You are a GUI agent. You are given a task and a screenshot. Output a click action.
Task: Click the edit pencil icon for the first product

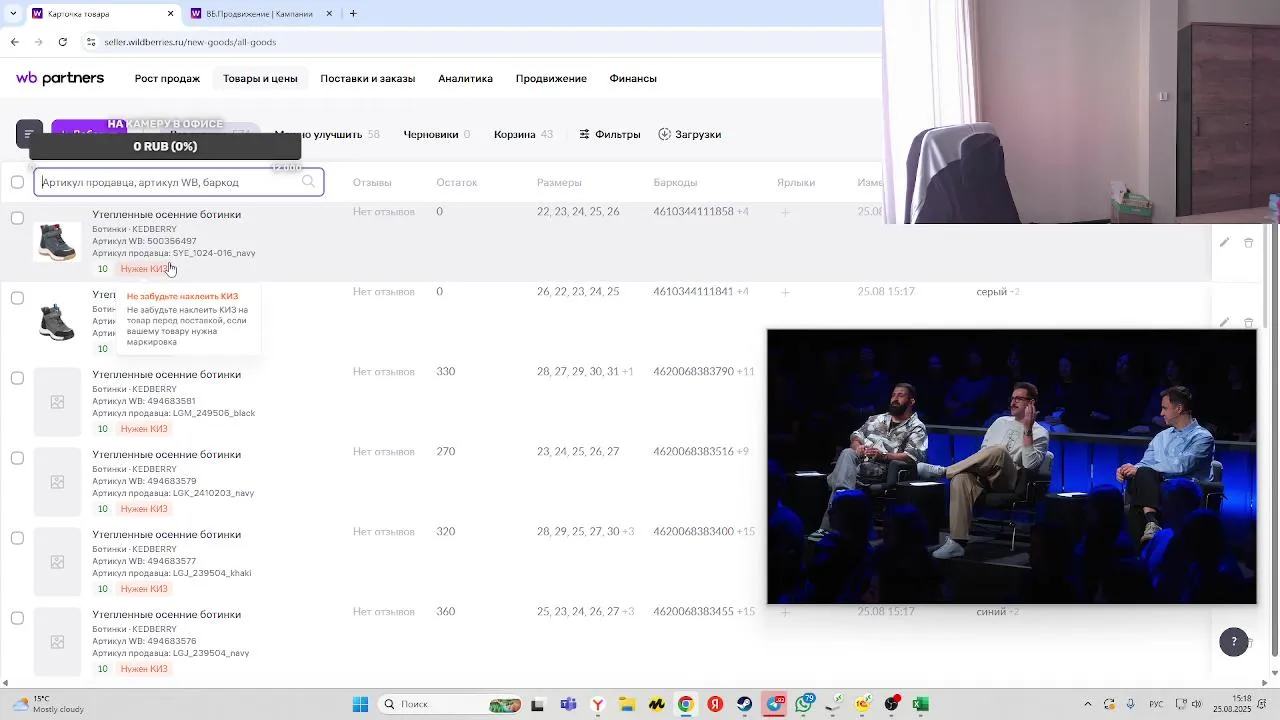1224,242
